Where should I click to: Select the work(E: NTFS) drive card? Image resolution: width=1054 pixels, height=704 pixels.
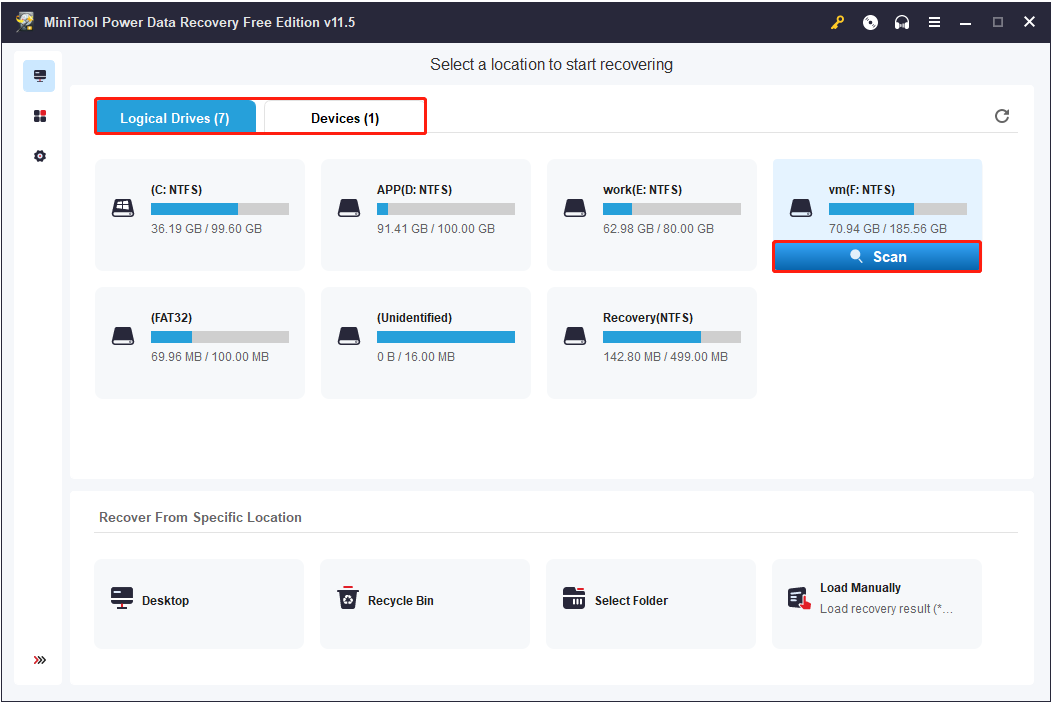click(x=651, y=215)
